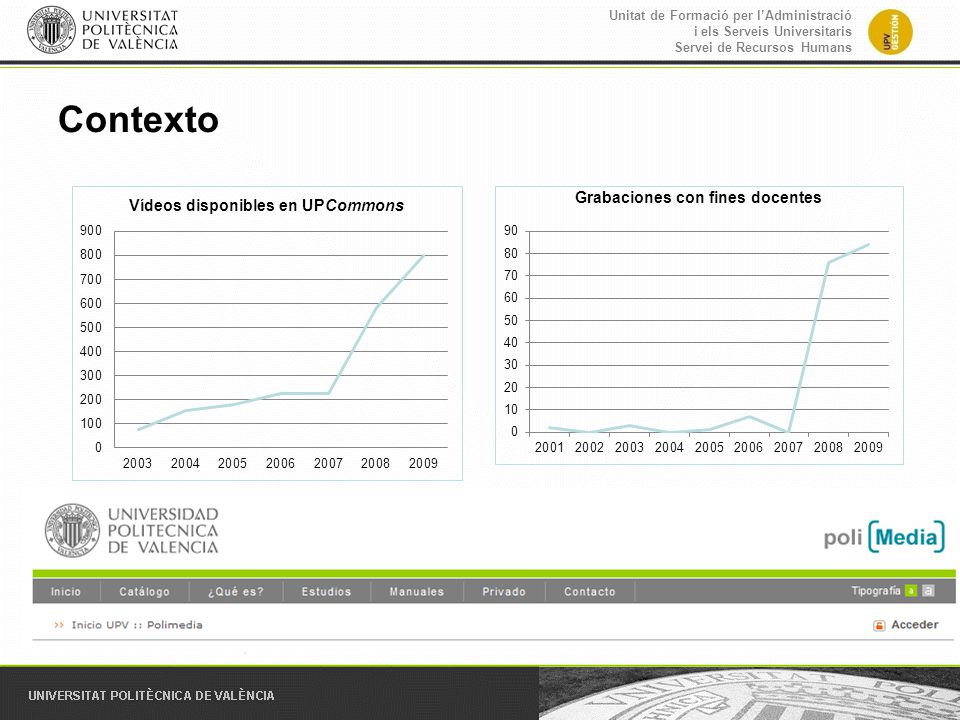Click the chart title Vídeos disponibles en UPCommons
960x720 pixels.
point(266,205)
